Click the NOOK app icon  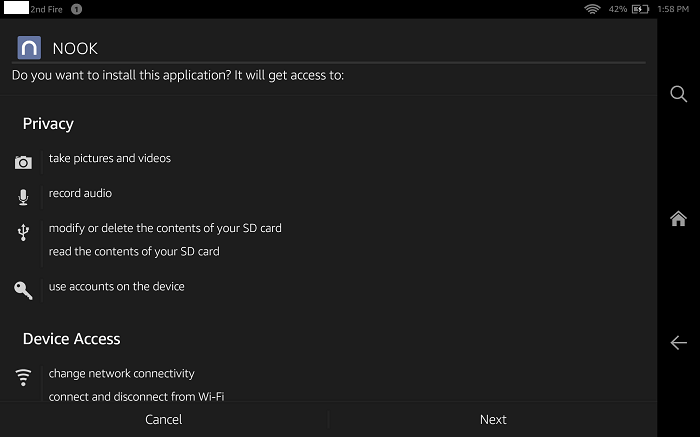click(x=29, y=48)
